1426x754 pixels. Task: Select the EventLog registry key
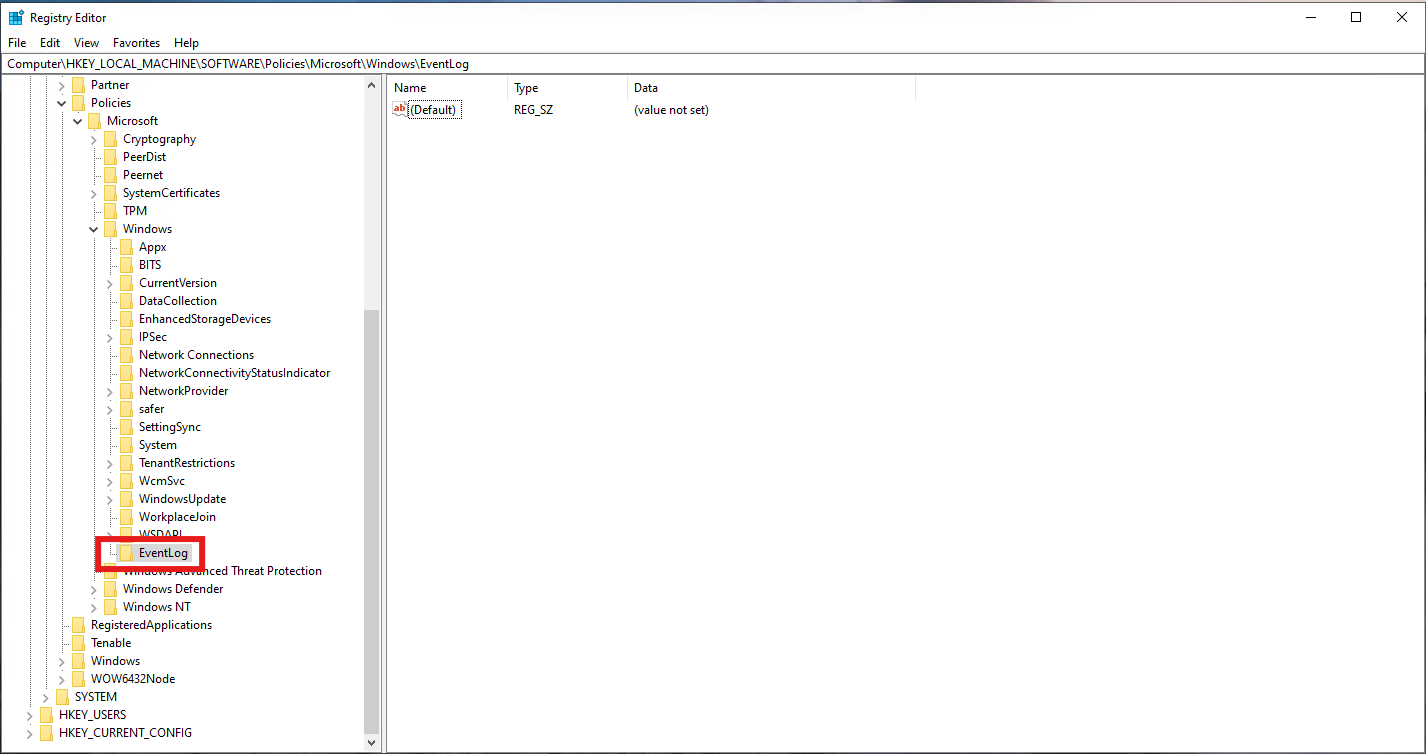tap(163, 553)
